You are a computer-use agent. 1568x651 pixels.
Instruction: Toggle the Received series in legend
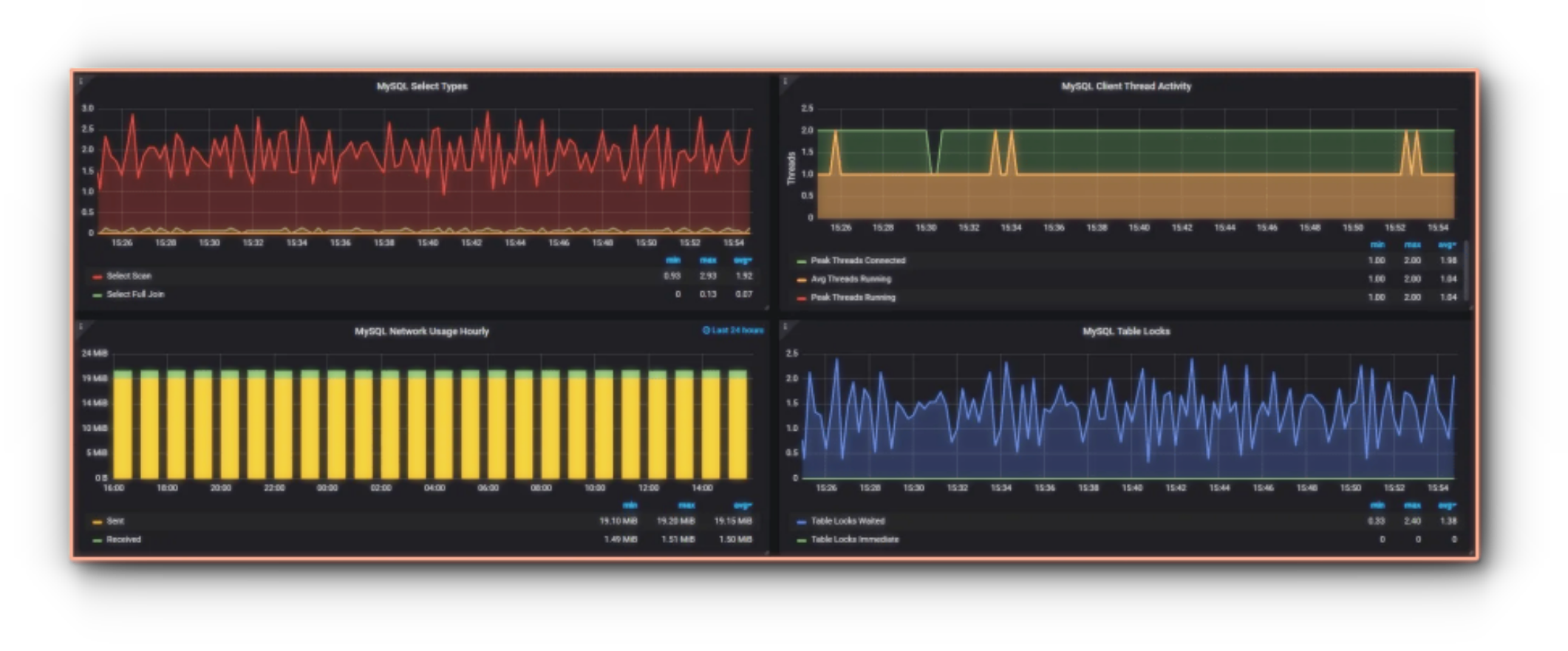[123, 539]
